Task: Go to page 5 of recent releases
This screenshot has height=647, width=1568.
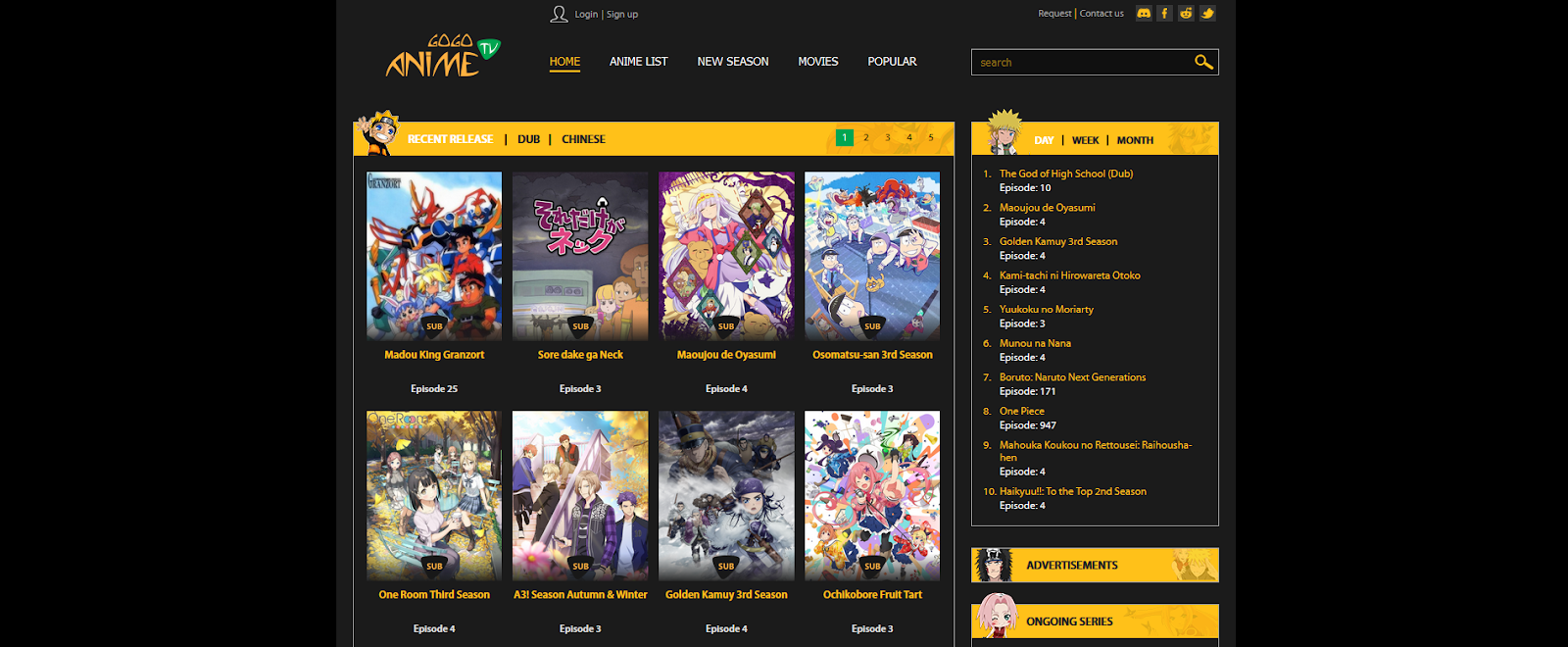Action: 931,138
